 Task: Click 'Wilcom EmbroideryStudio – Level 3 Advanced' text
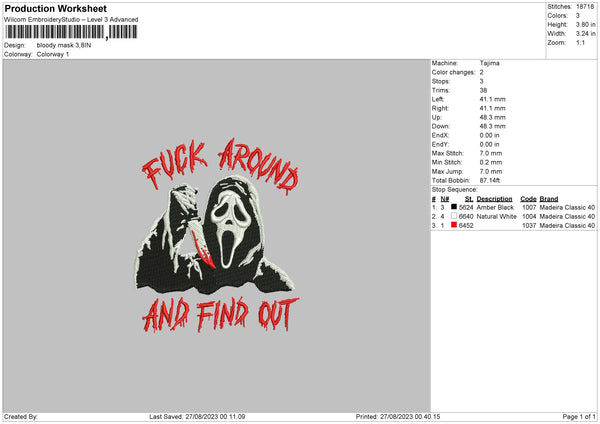[x=71, y=20]
